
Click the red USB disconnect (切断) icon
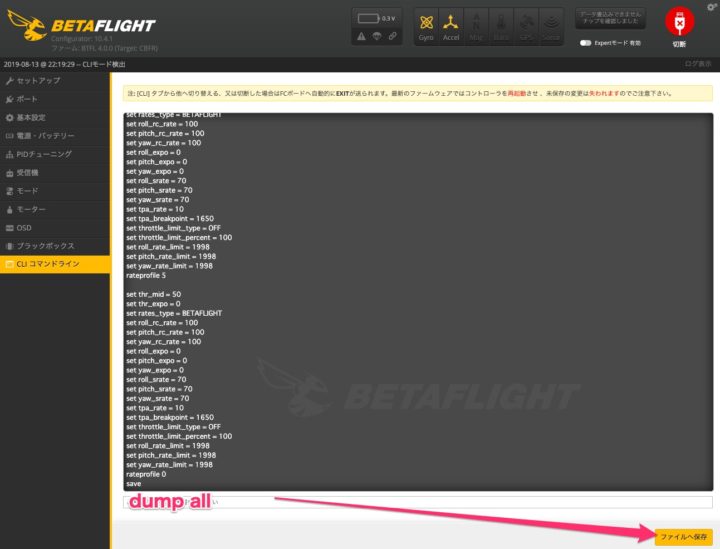[x=679, y=23]
